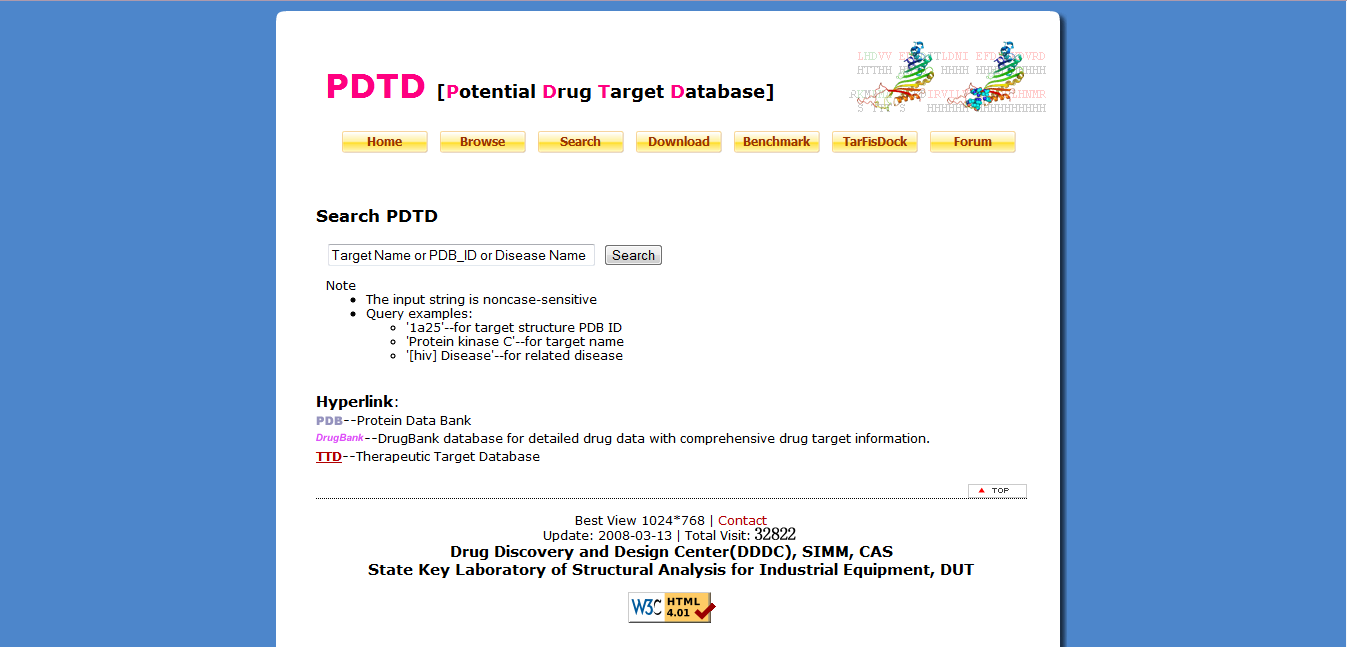This screenshot has height=647, width=1347.
Task: Open the TarFisDock page
Action: (874, 141)
